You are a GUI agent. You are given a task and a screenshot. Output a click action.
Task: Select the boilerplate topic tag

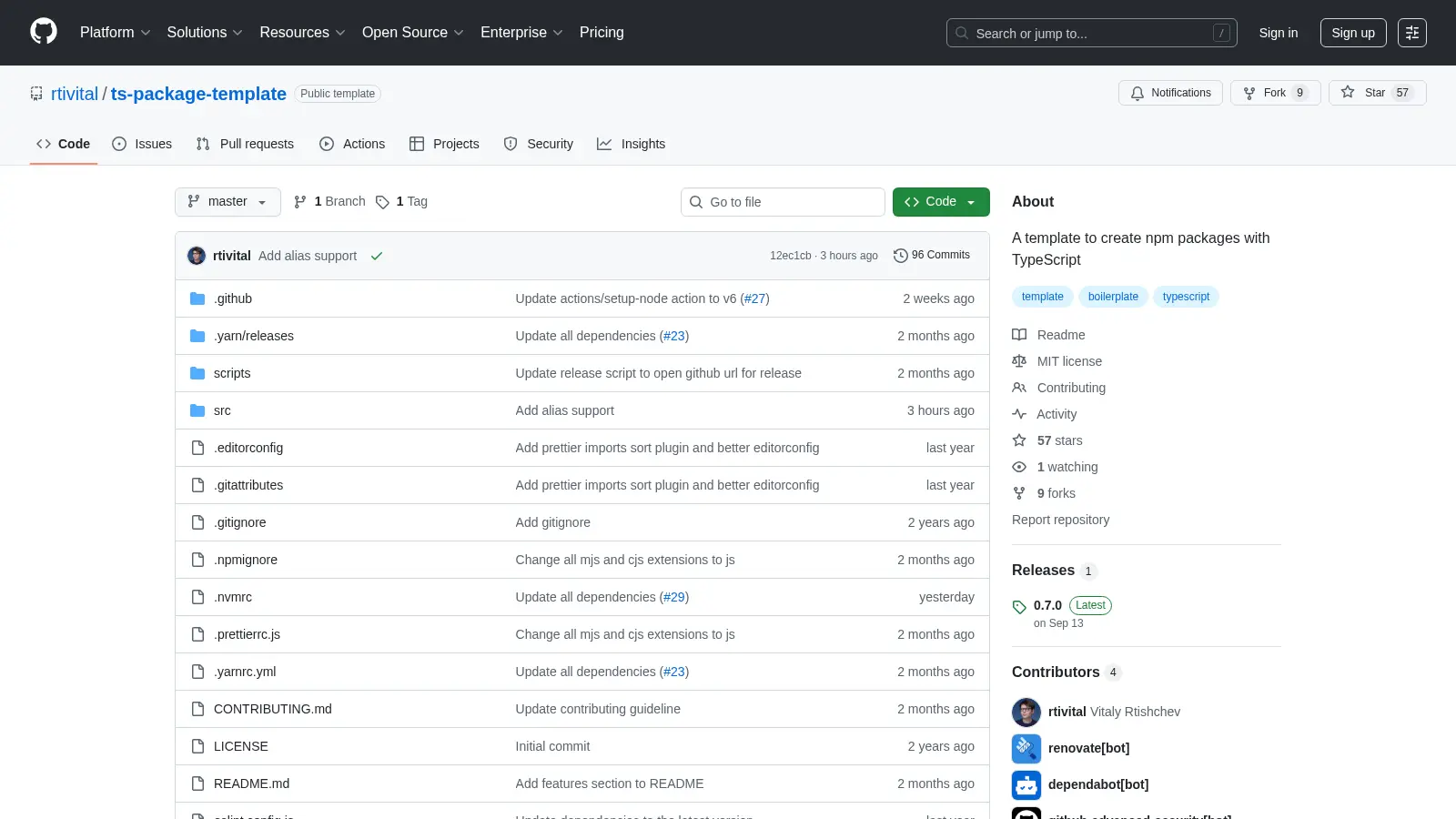[1113, 297]
